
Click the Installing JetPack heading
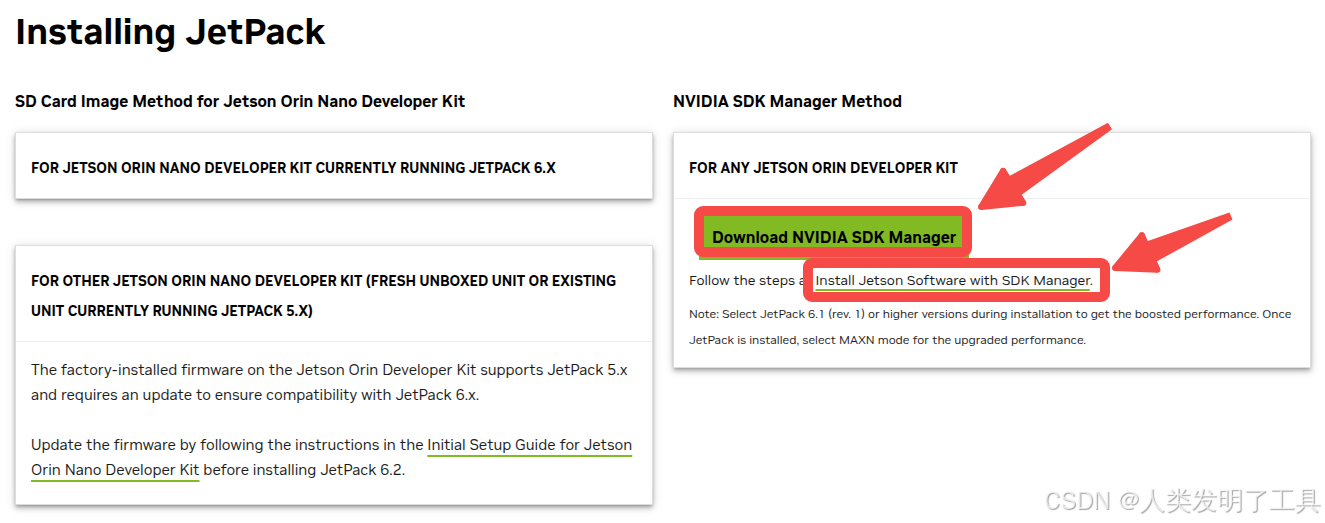(170, 32)
